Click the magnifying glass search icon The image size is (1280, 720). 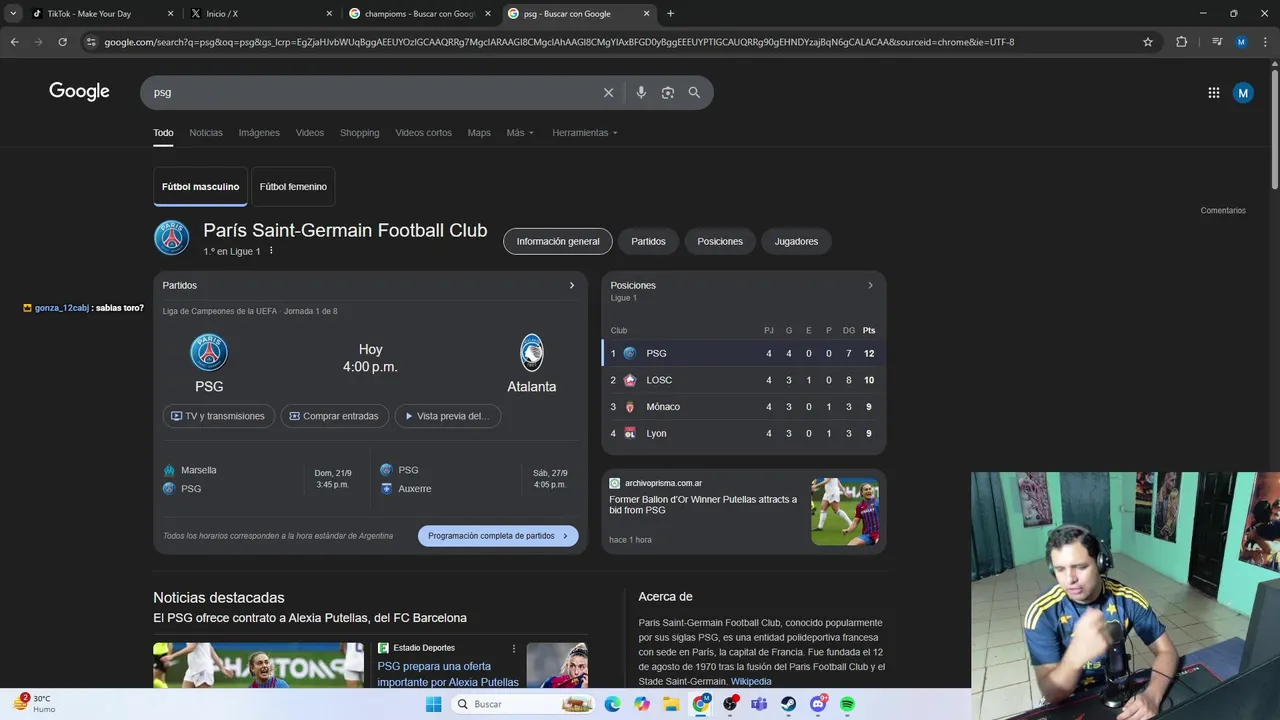coord(694,92)
